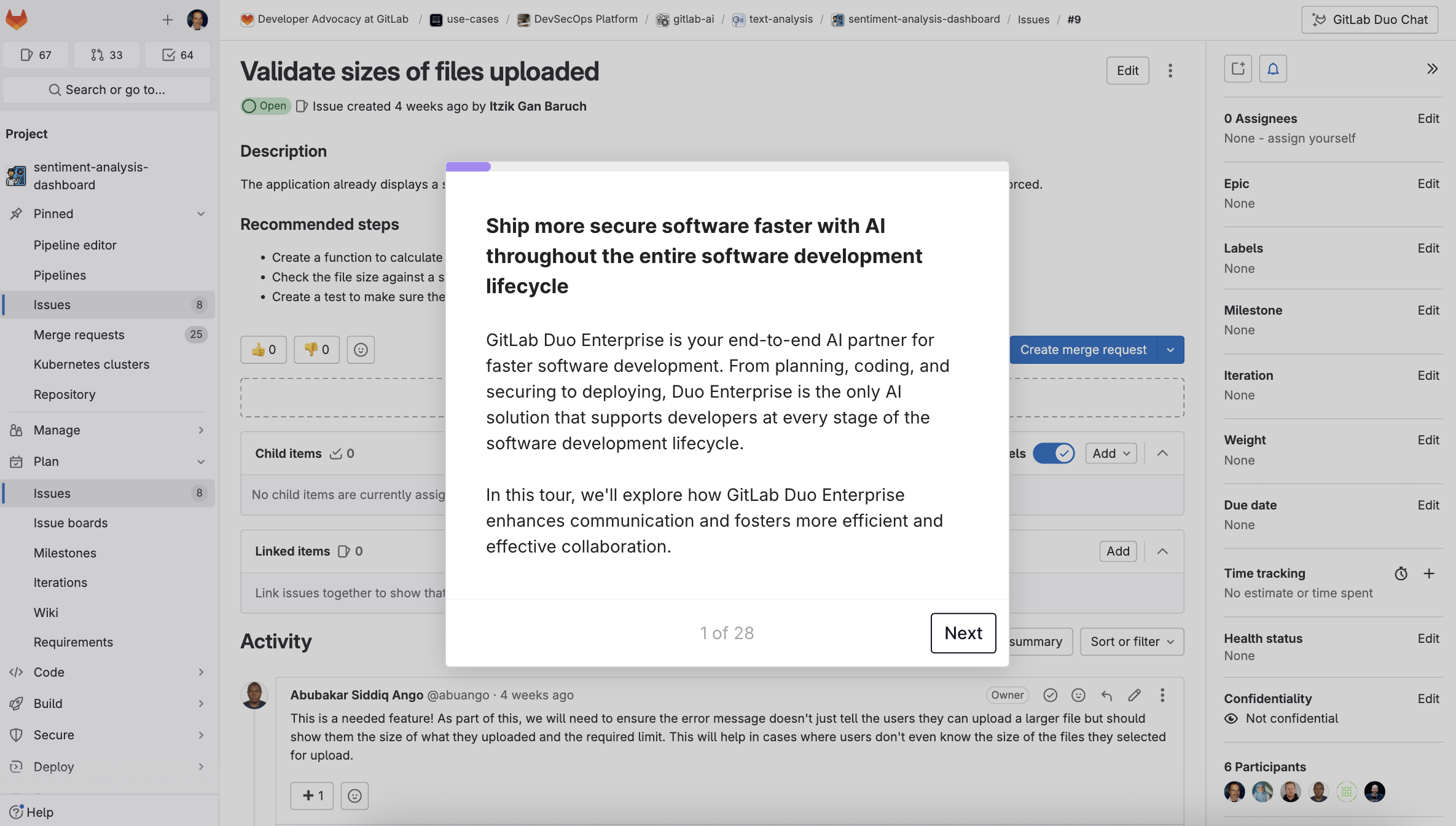Add reaction to Abubakar's comment header
This screenshot has width=1456, height=826.
[x=1078, y=695]
